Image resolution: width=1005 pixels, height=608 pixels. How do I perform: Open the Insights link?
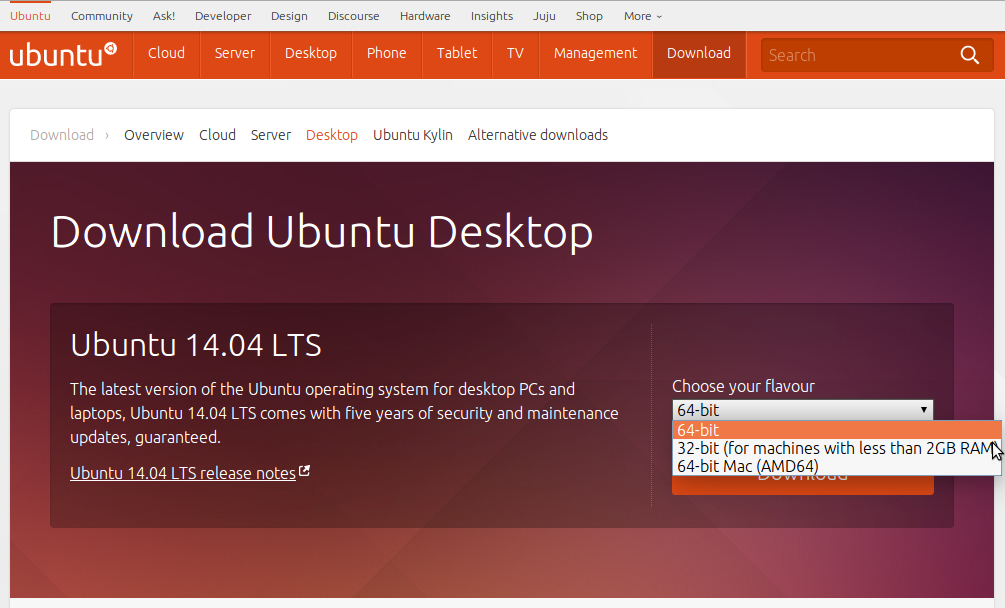point(492,16)
